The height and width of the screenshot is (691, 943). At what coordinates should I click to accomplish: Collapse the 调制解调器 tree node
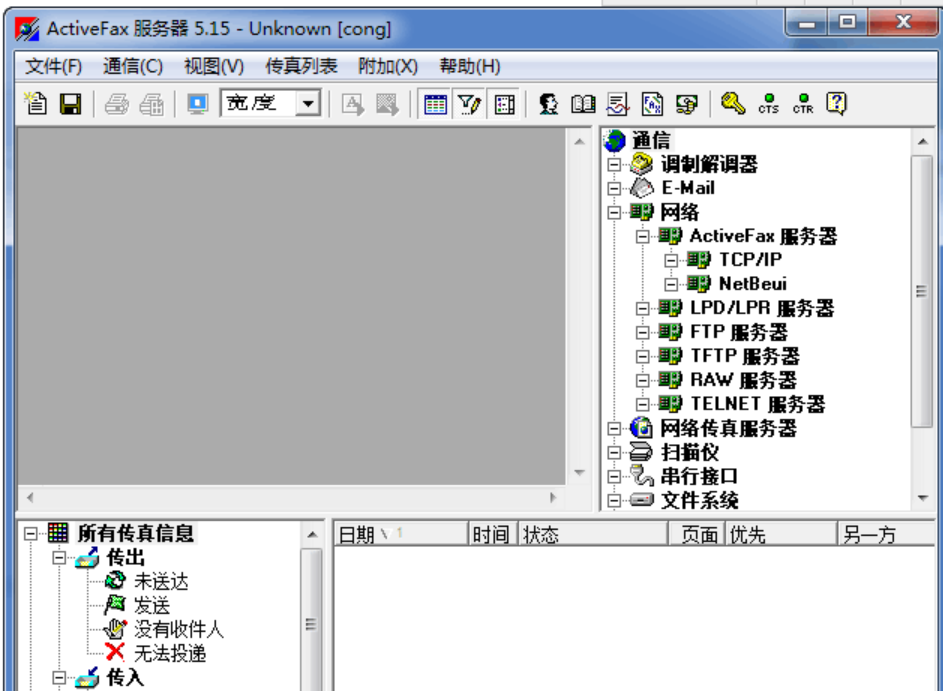[614, 164]
